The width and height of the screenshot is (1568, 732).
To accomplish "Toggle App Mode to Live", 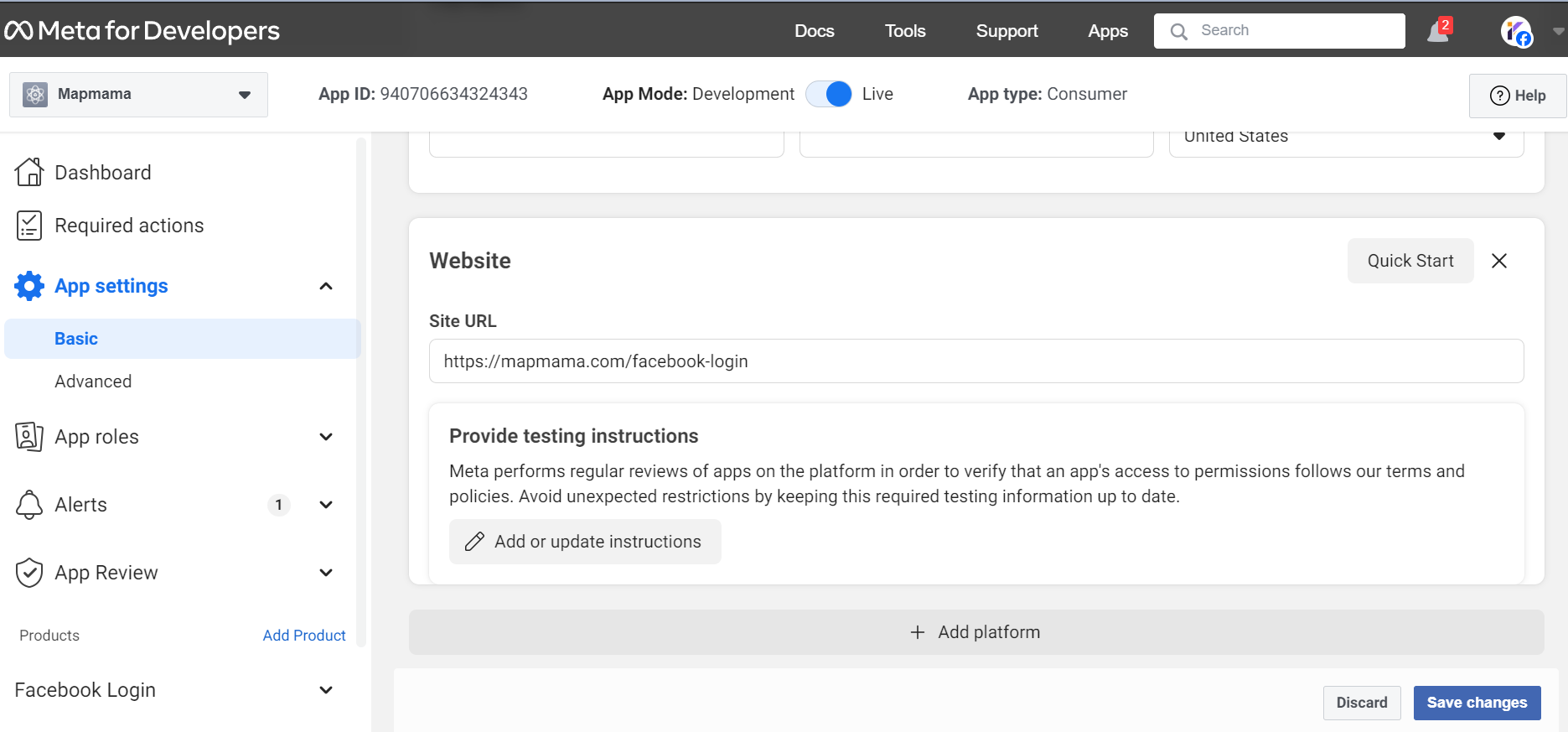I will 829,94.
